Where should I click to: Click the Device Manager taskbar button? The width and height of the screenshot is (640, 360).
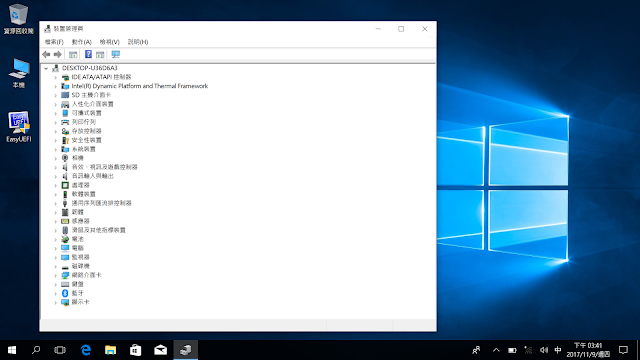coord(186,350)
